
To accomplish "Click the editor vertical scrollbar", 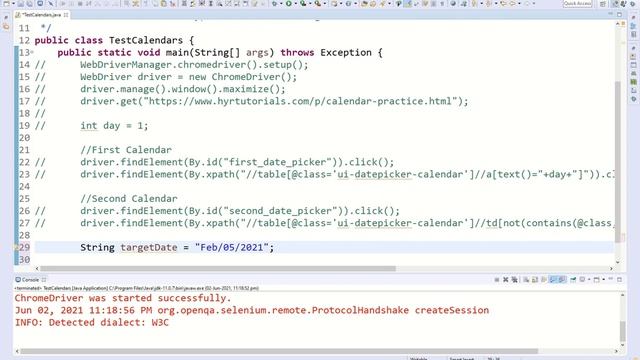I will point(618,162).
